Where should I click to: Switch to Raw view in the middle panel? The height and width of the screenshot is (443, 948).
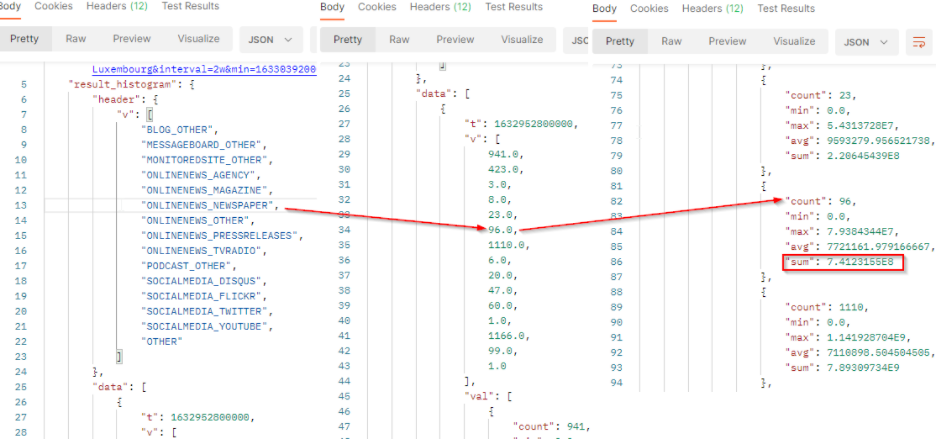coord(399,39)
